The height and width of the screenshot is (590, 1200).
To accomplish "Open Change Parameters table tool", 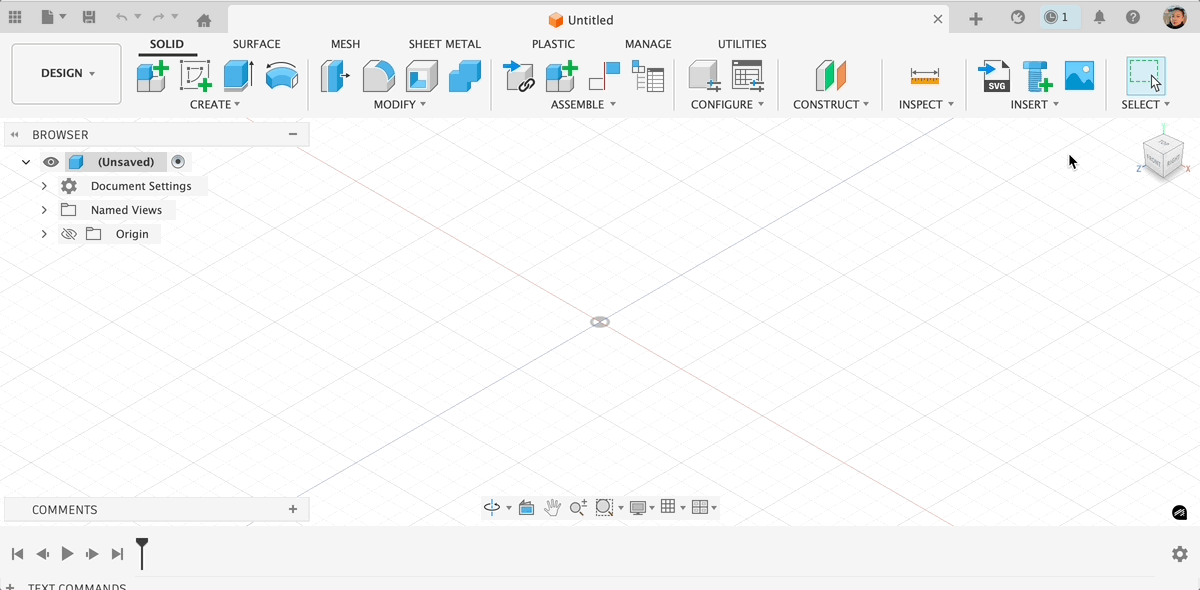I will click(x=748, y=76).
